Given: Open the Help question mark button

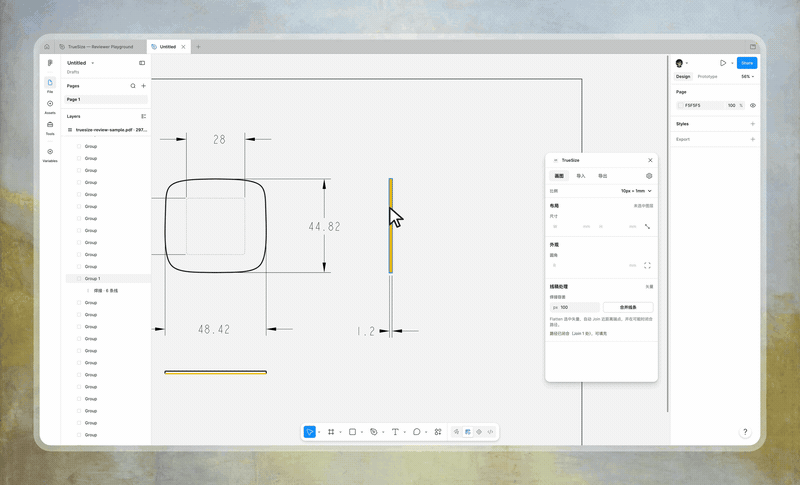Looking at the screenshot, I should 745,432.
